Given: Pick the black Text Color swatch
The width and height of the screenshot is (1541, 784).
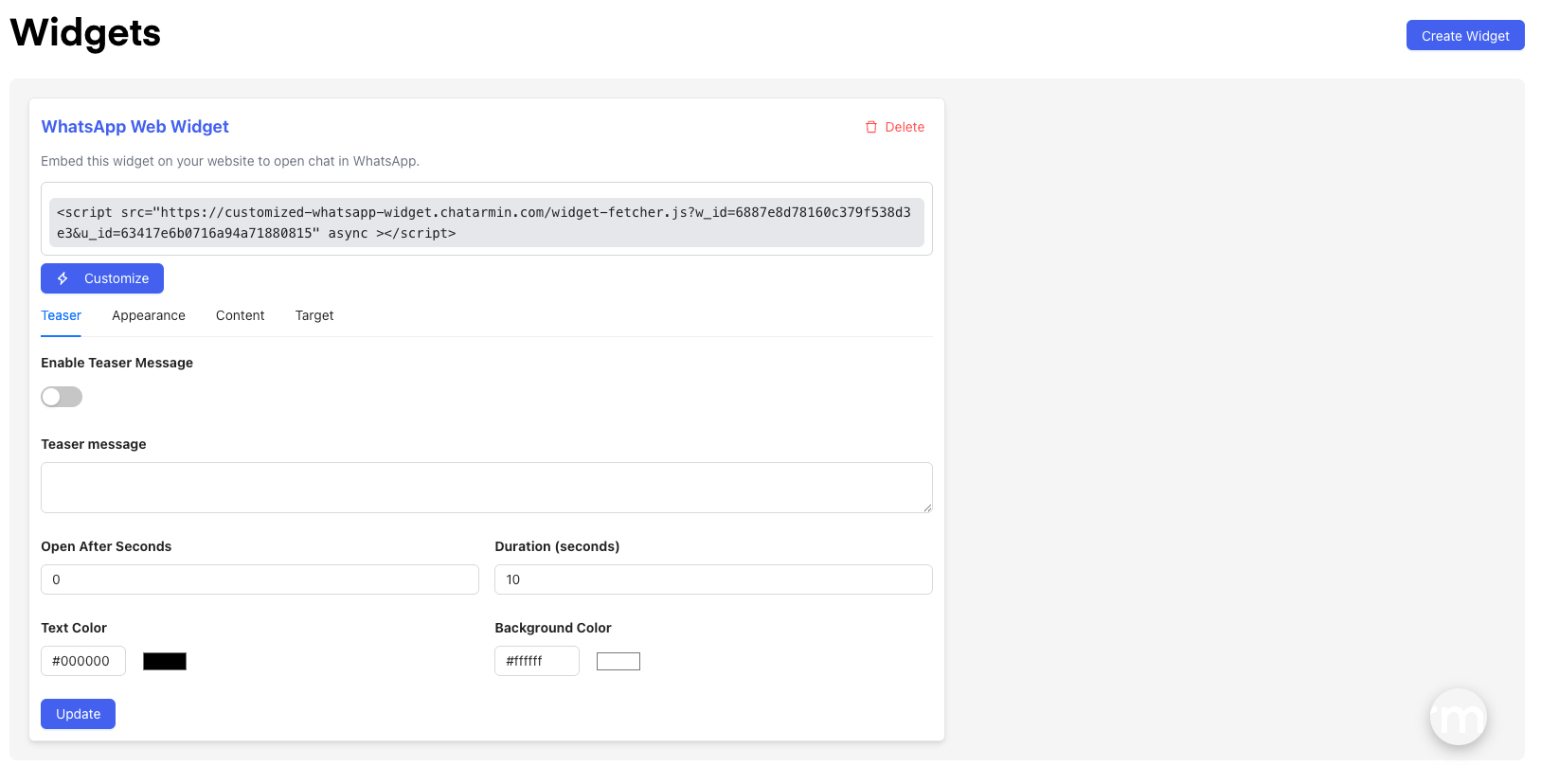Looking at the screenshot, I should (165, 661).
